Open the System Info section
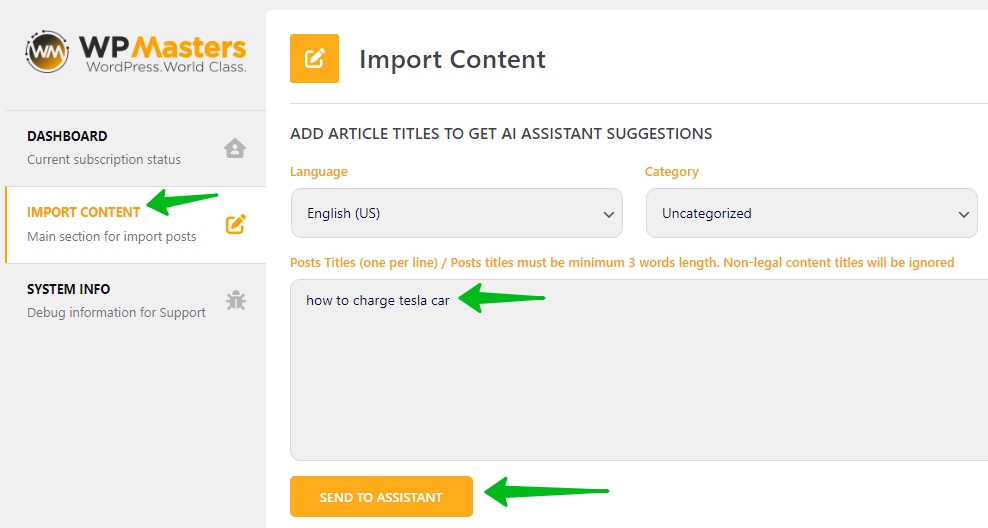Viewport: 988px width, 528px height. [x=135, y=301]
